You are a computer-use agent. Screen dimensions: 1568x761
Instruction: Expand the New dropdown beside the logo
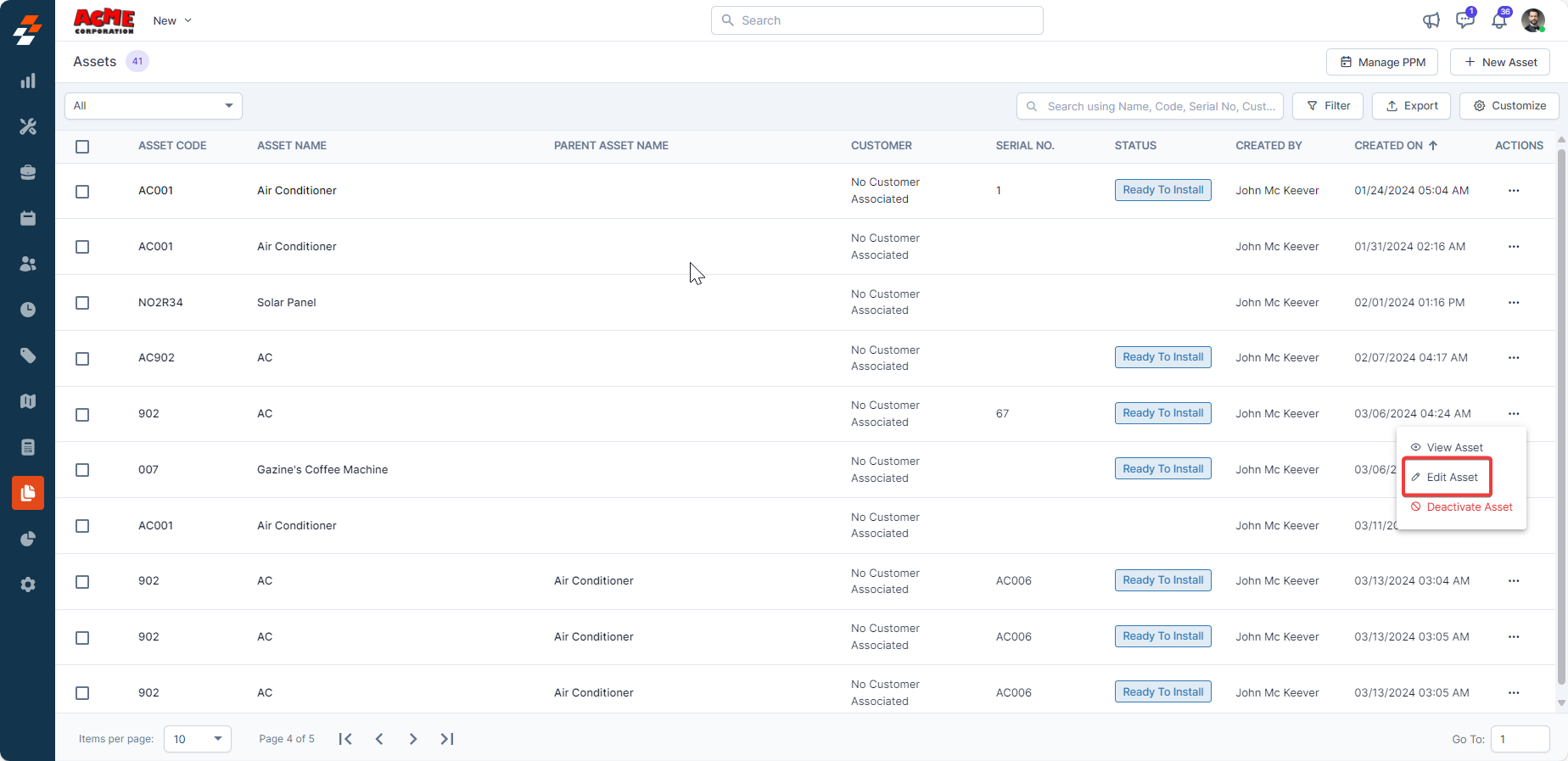[172, 20]
